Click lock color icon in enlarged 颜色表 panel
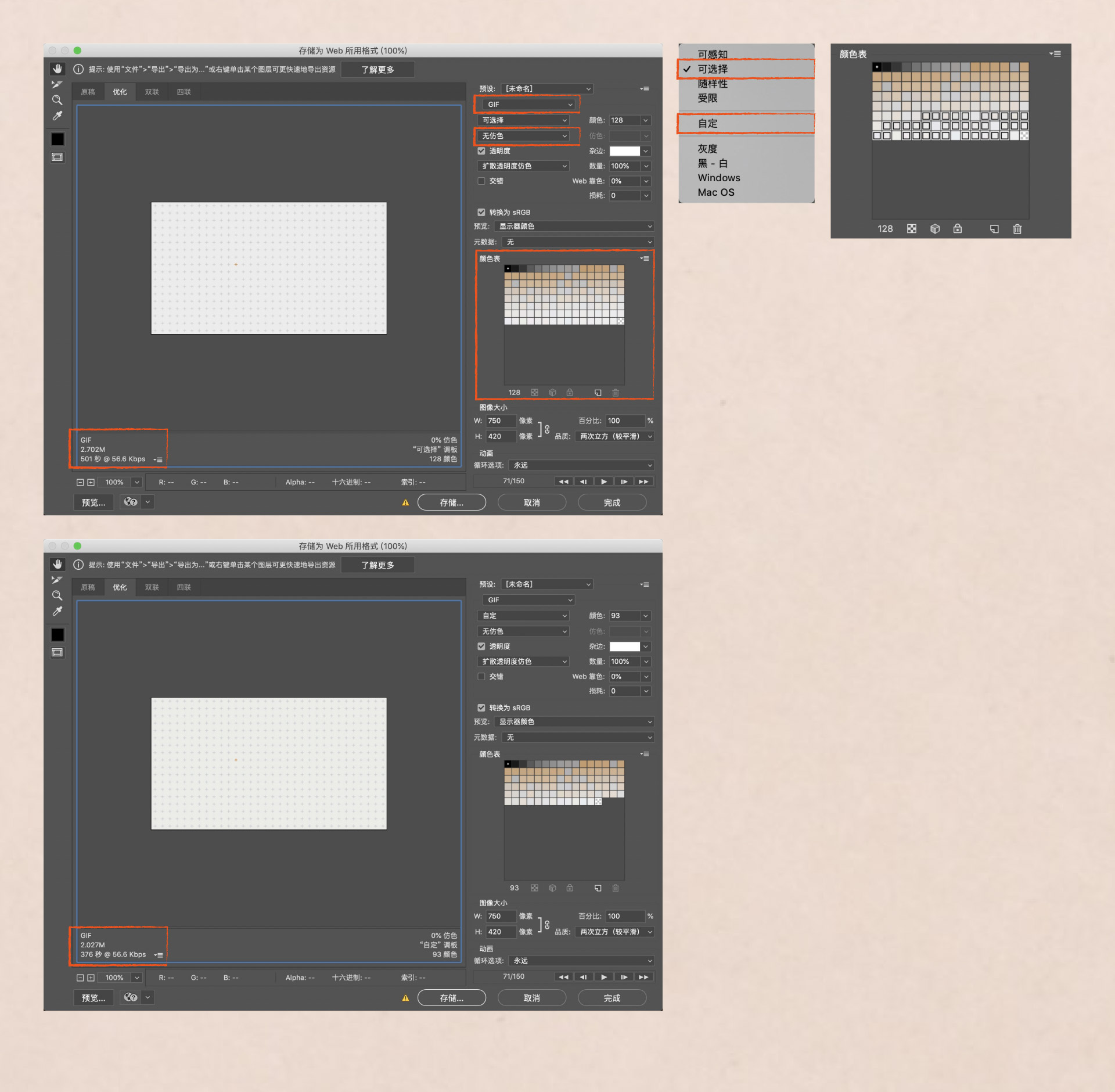Screen dimensions: 1115x1092 click(958, 229)
